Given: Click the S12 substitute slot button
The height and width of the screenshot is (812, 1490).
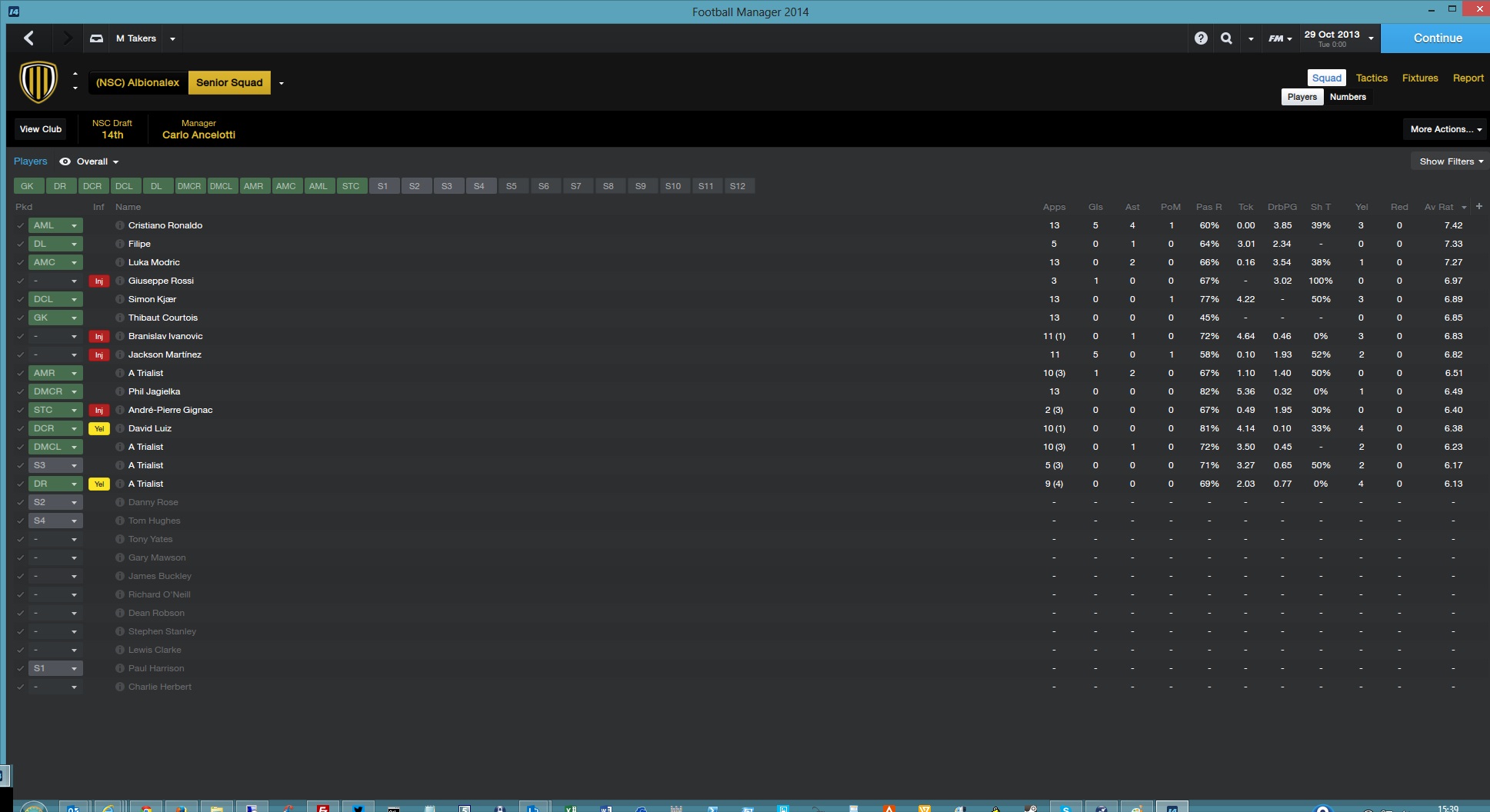Looking at the screenshot, I should tap(738, 186).
